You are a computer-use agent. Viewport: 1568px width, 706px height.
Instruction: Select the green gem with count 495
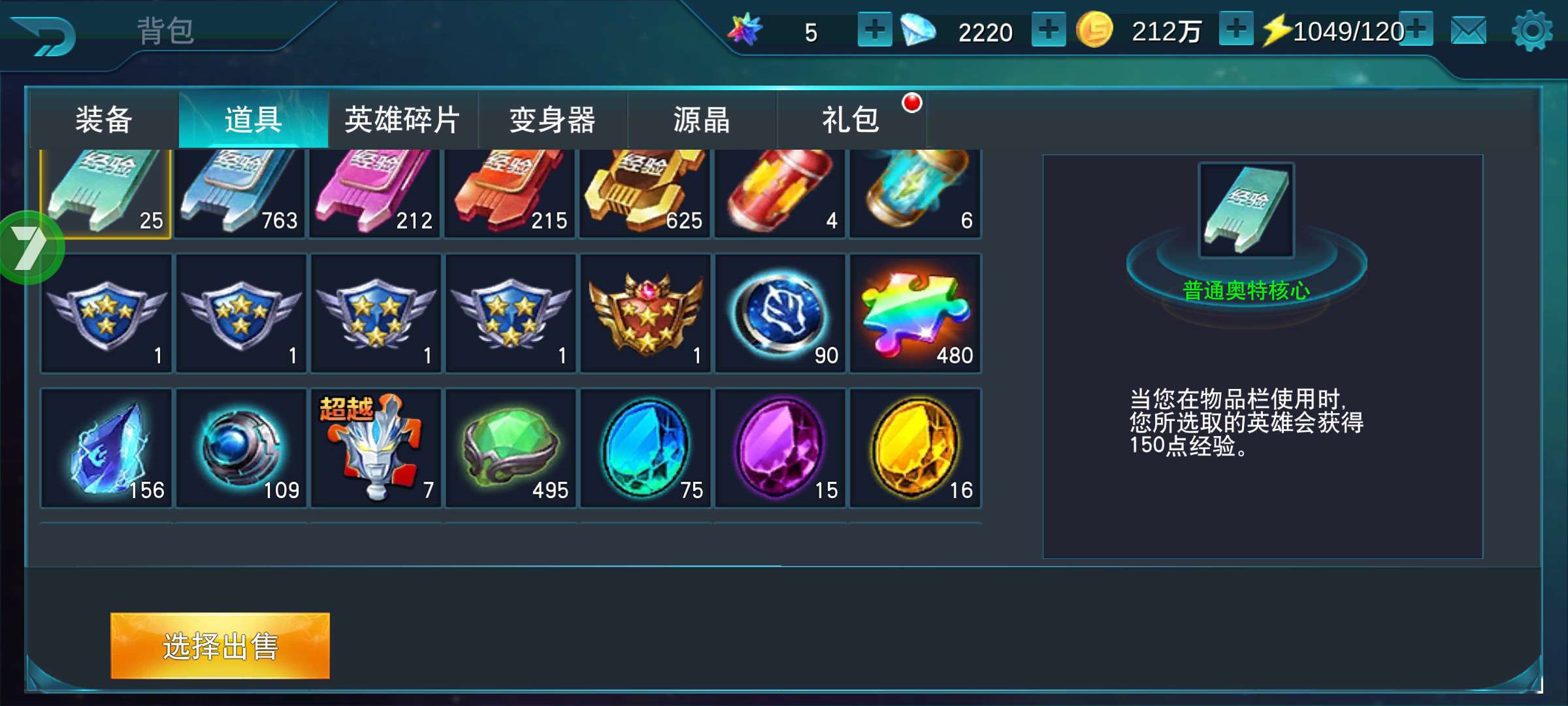pyautogui.click(x=510, y=448)
